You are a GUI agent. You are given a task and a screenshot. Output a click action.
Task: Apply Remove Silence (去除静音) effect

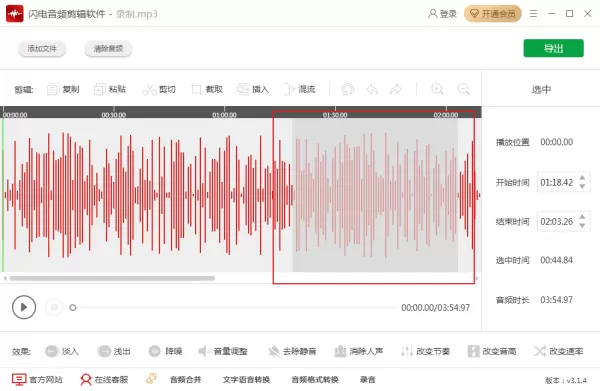[292, 351]
